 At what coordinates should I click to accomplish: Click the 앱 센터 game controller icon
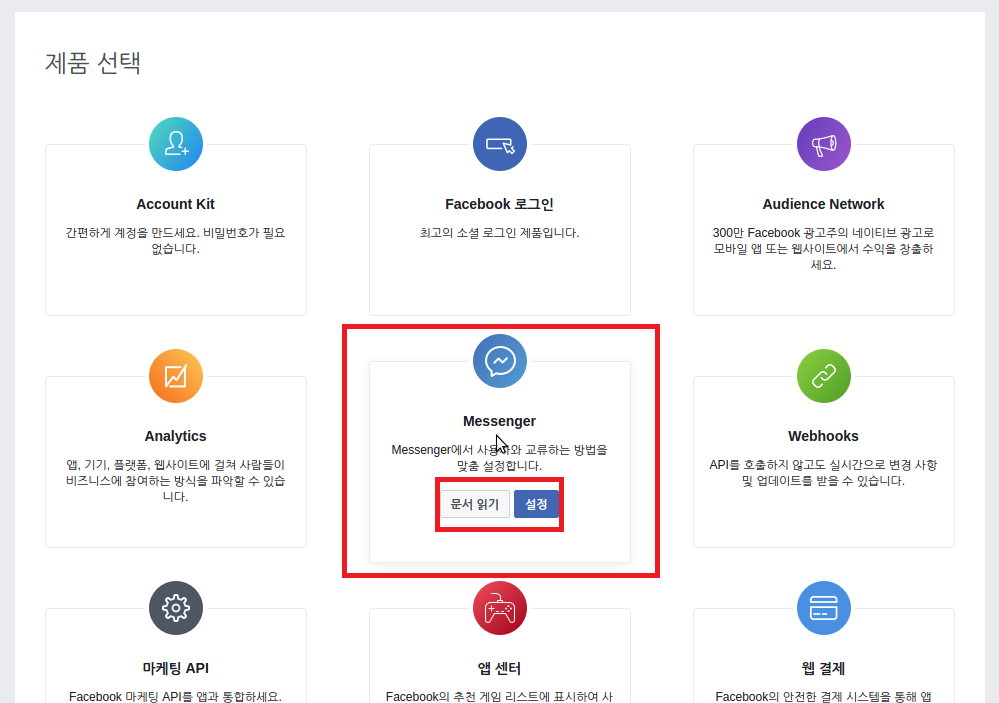pos(500,608)
